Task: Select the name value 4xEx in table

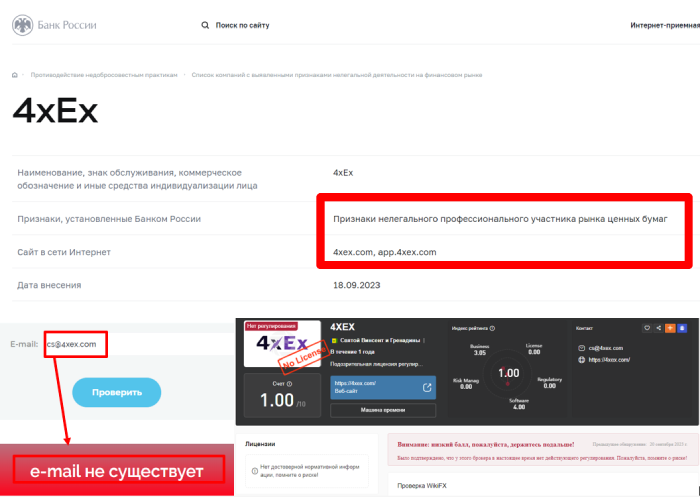Action: [343, 173]
